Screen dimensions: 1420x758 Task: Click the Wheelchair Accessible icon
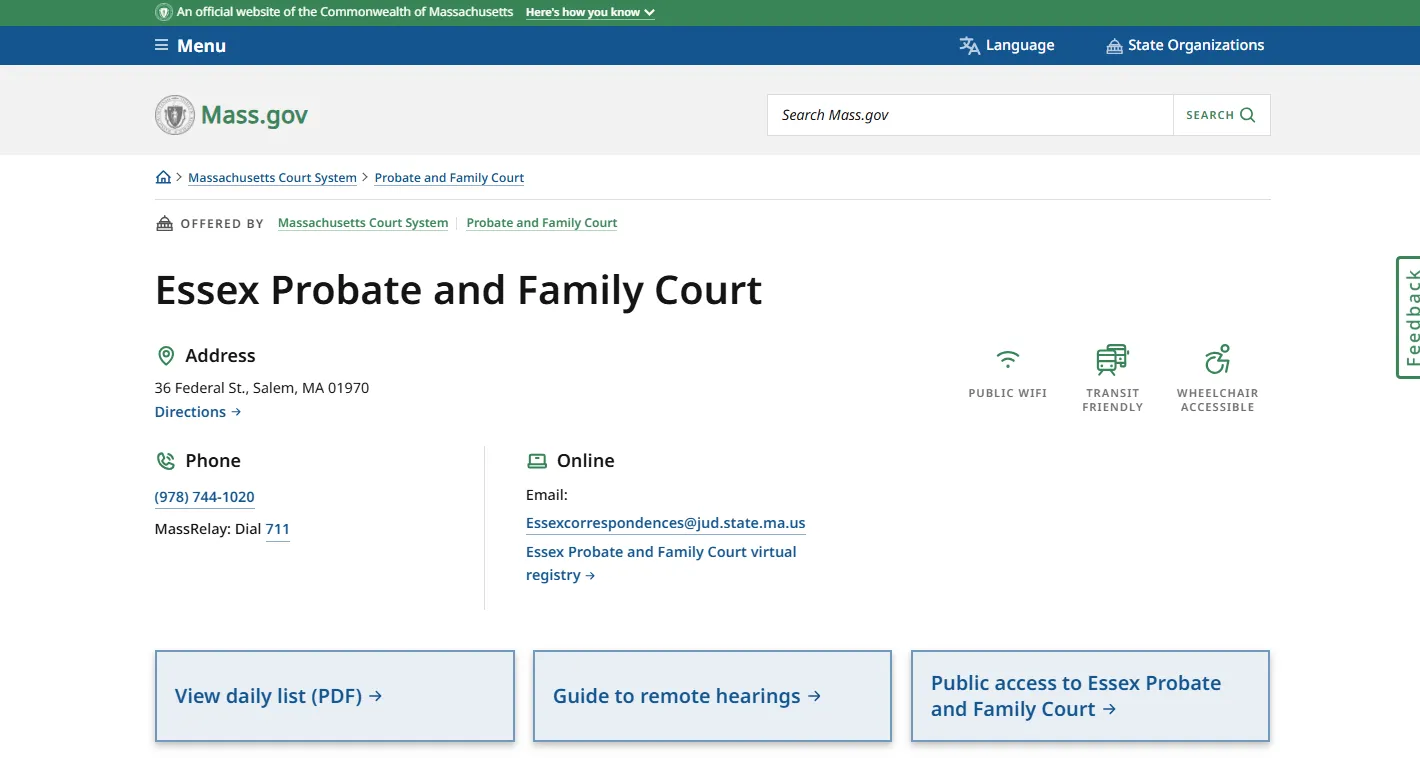1217,359
